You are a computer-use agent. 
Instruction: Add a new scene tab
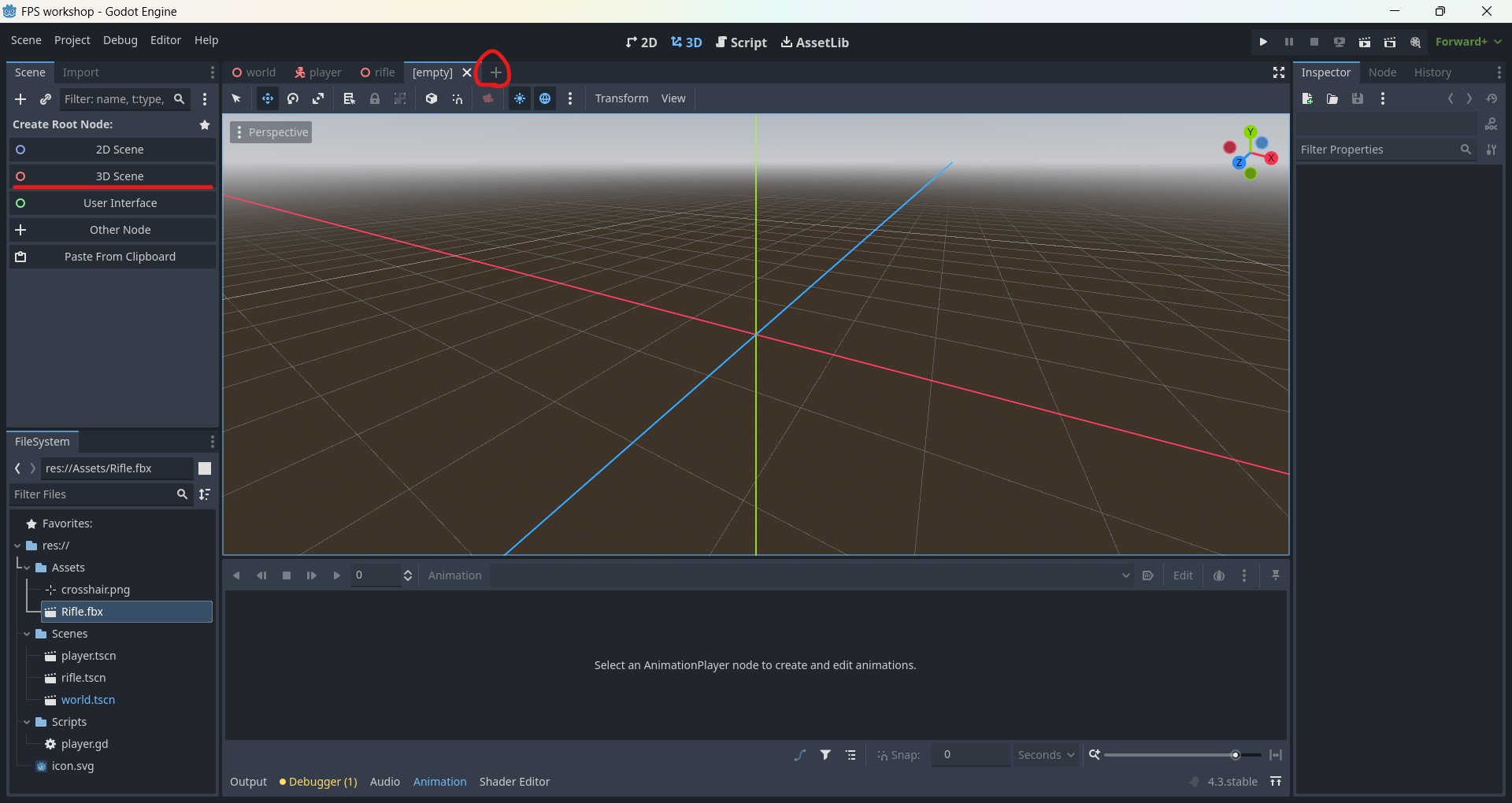[x=495, y=72]
